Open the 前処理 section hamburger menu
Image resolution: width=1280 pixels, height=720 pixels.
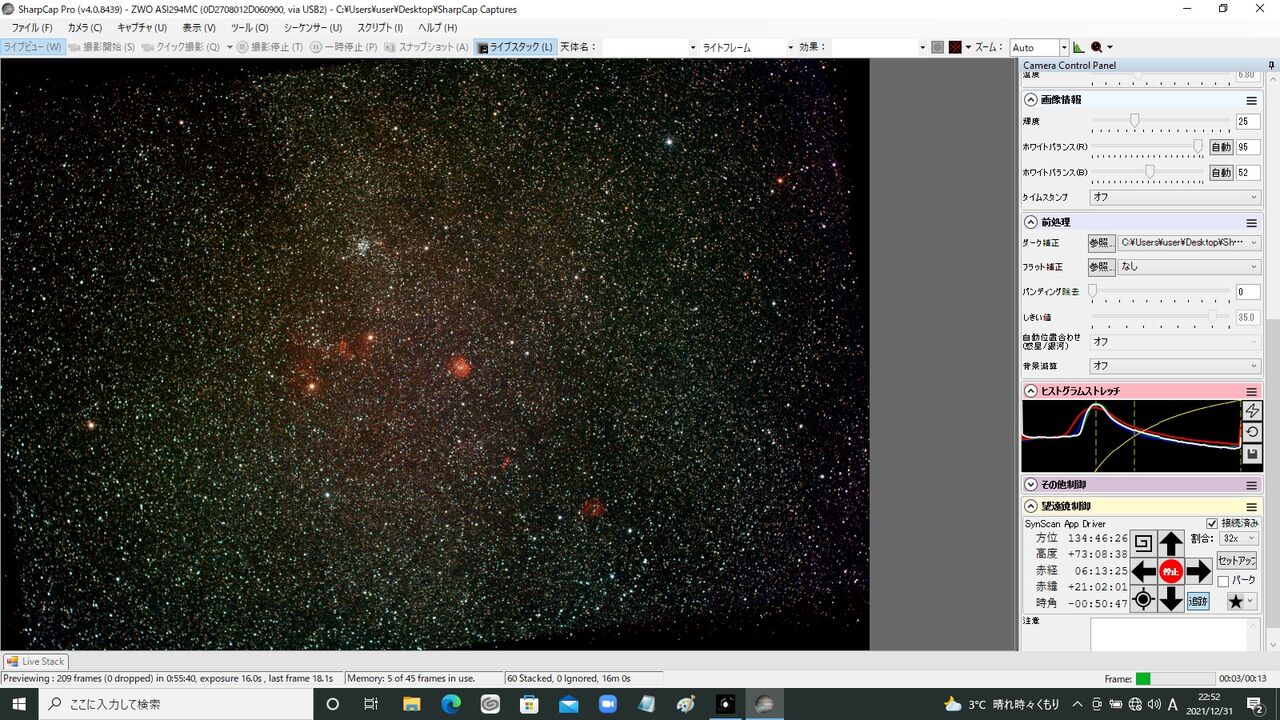pos(1251,222)
